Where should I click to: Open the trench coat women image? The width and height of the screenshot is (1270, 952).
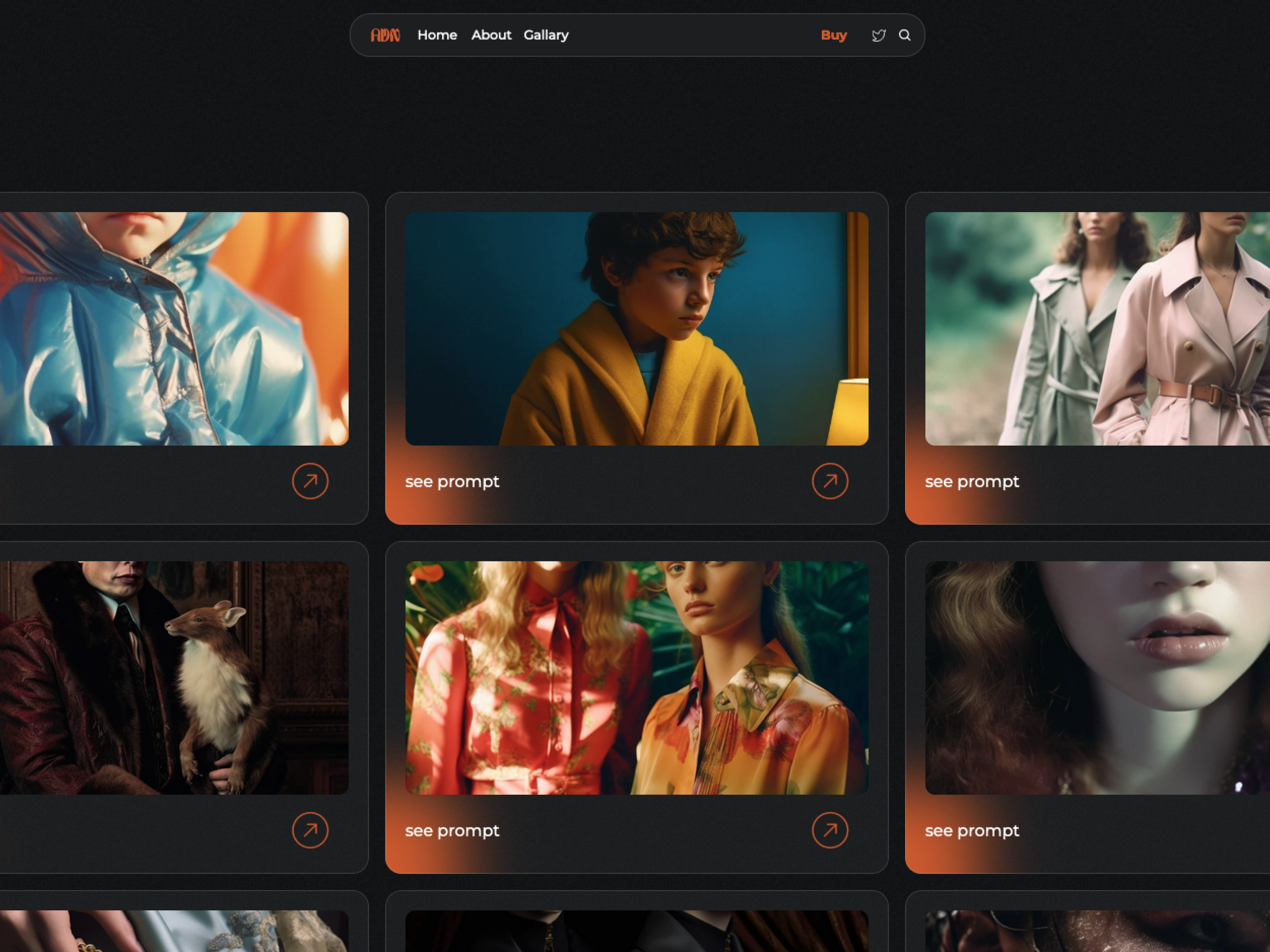(1097, 329)
